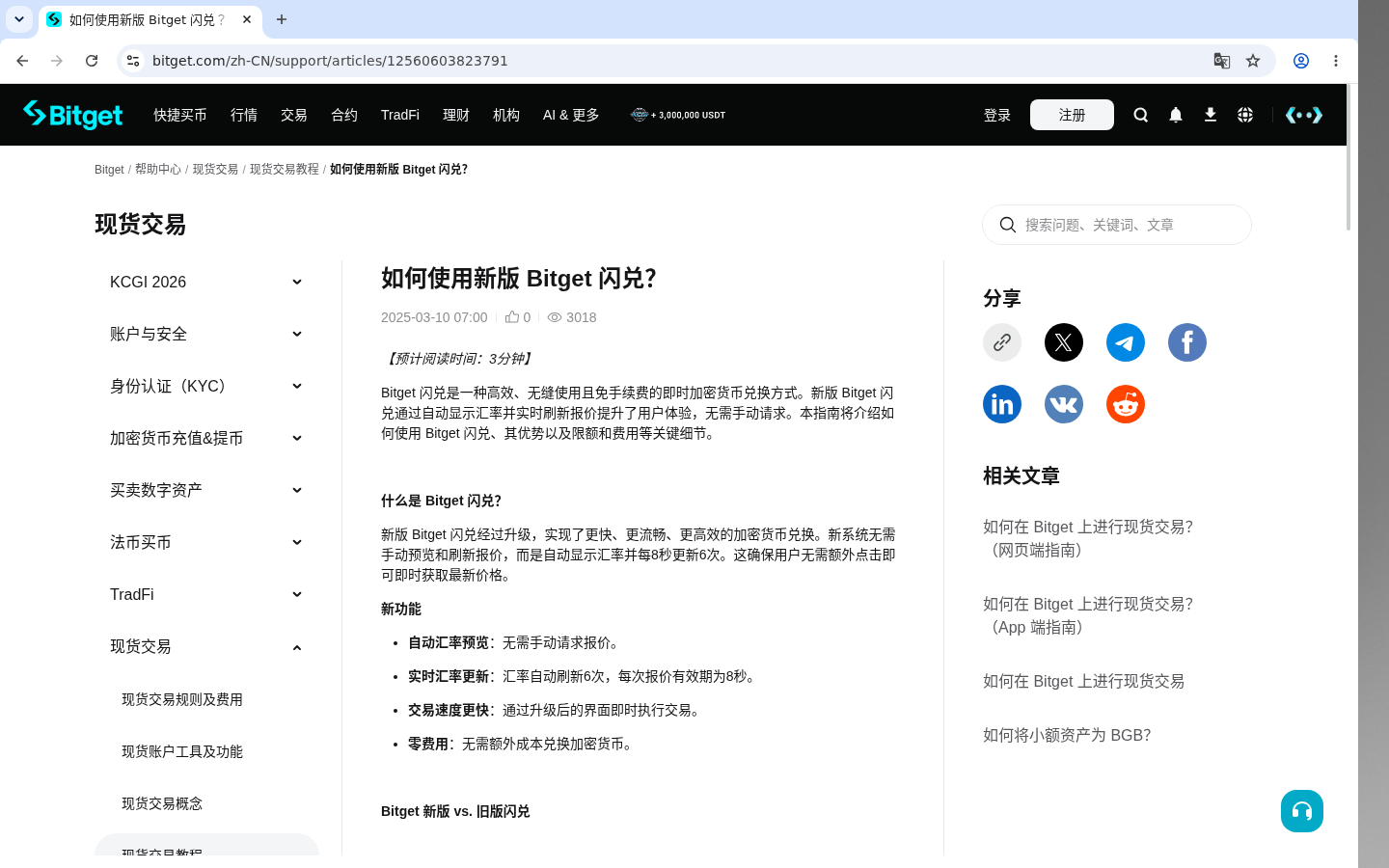The height and width of the screenshot is (868, 1389).
Task: Click the Bitget logo in header
Action: [73, 115]
